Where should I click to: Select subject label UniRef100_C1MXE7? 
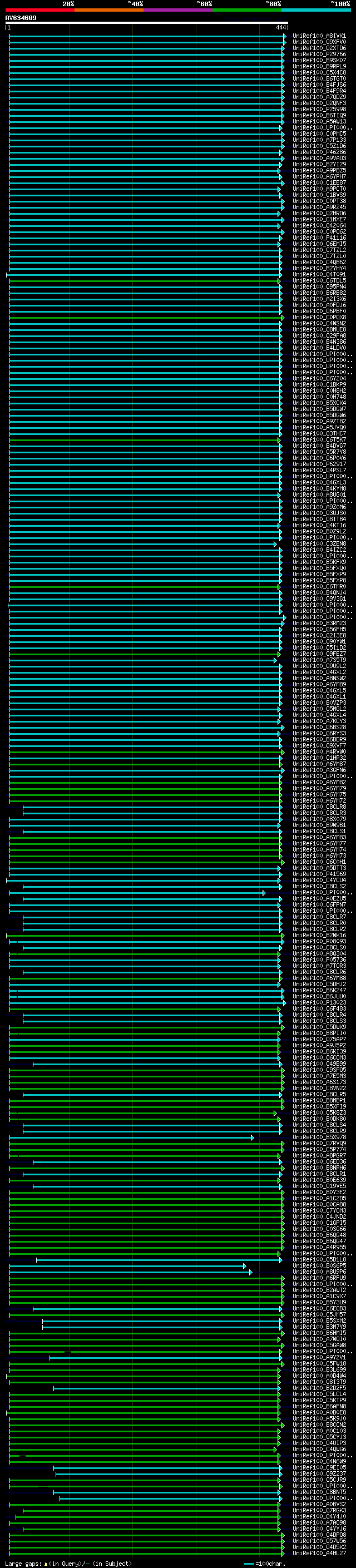[x=319, y=219]
